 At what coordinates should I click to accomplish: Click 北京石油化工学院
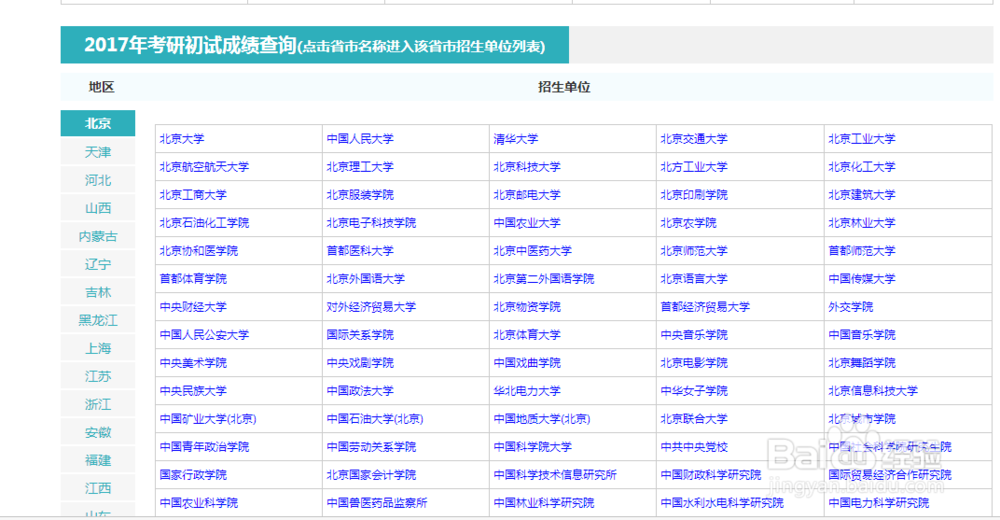click(x=204, y=223)
